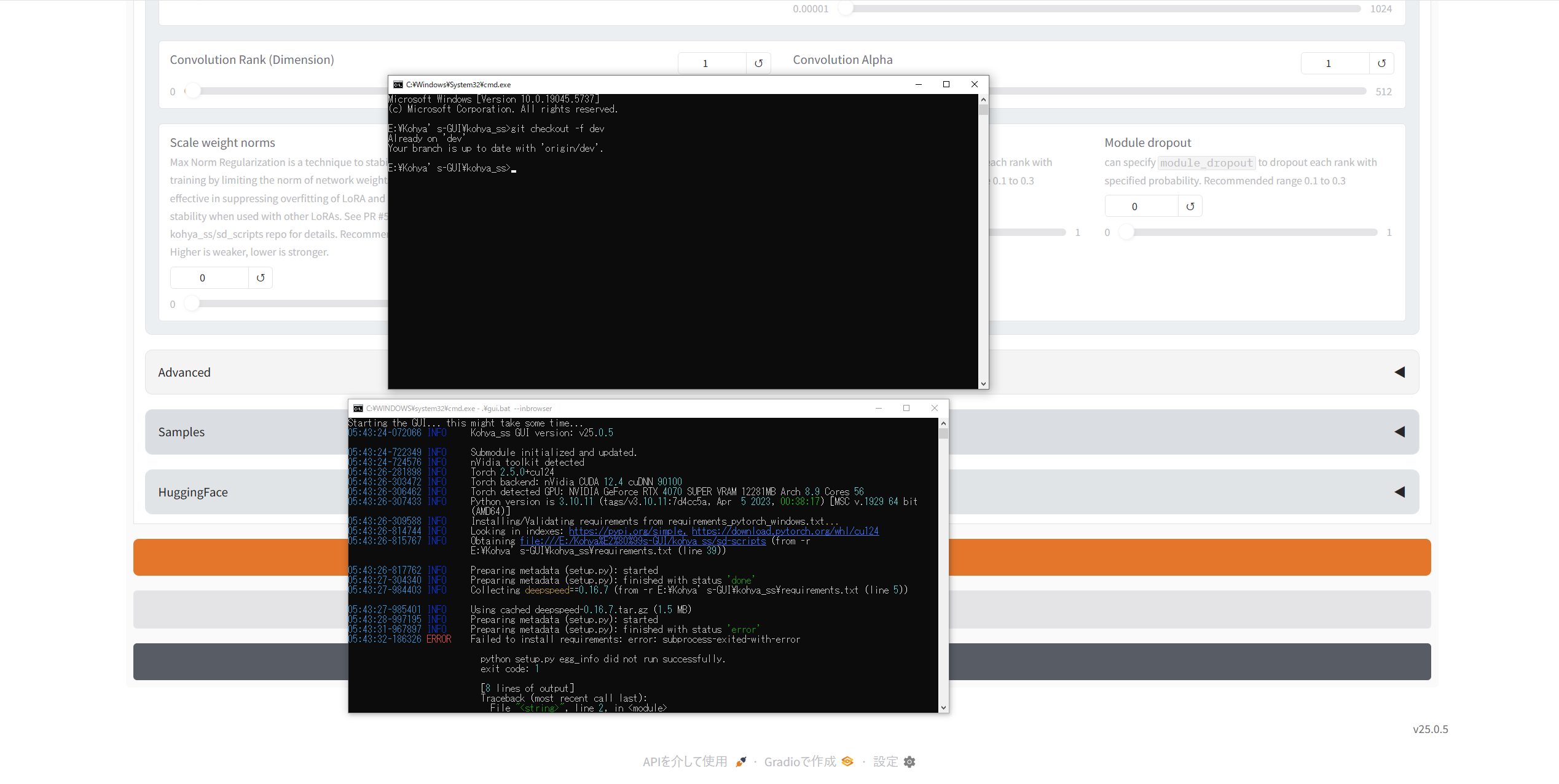Close the upper cmd.exe window

(x=975, y=85)
